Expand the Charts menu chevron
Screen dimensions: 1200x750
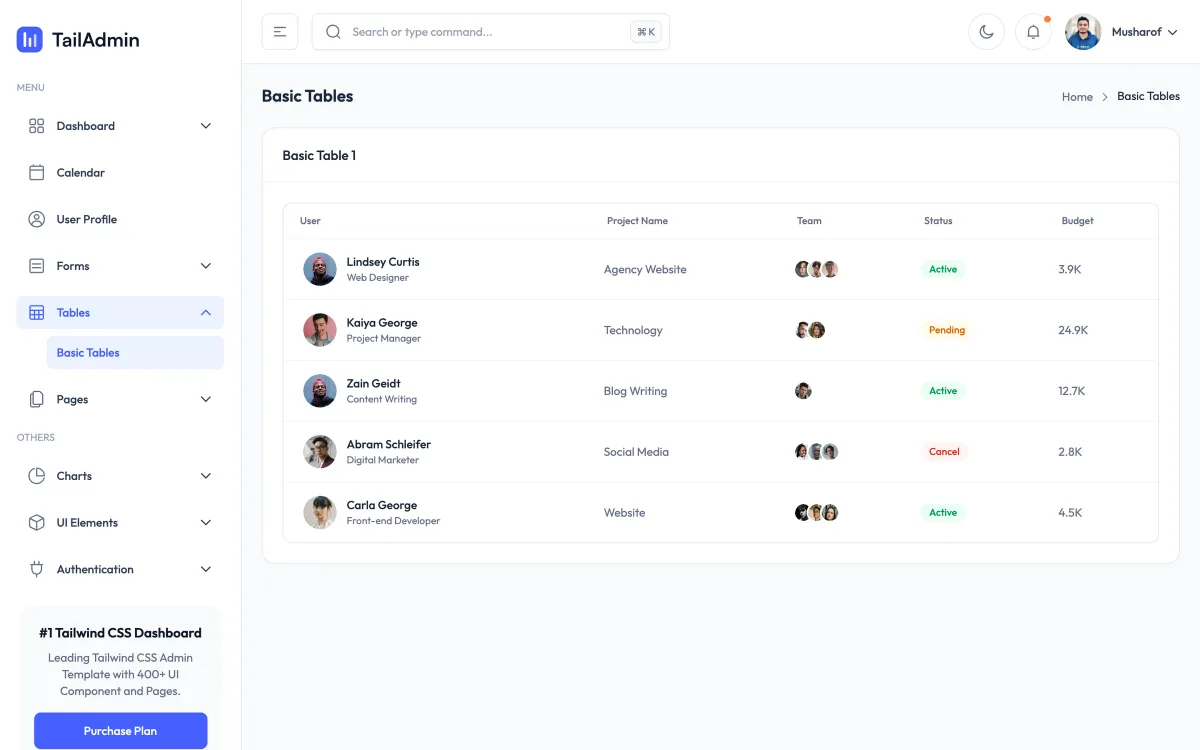[206, 476]
